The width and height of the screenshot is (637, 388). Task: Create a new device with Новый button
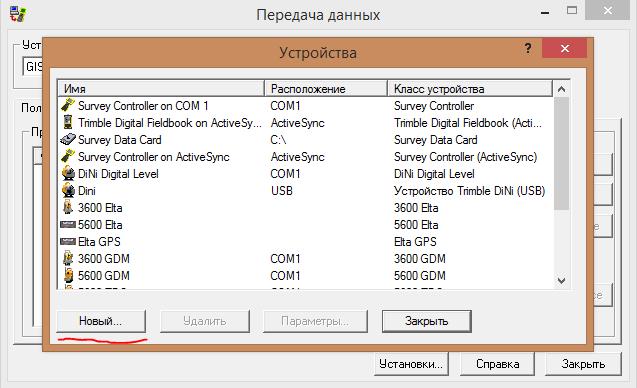coord(101,321)
